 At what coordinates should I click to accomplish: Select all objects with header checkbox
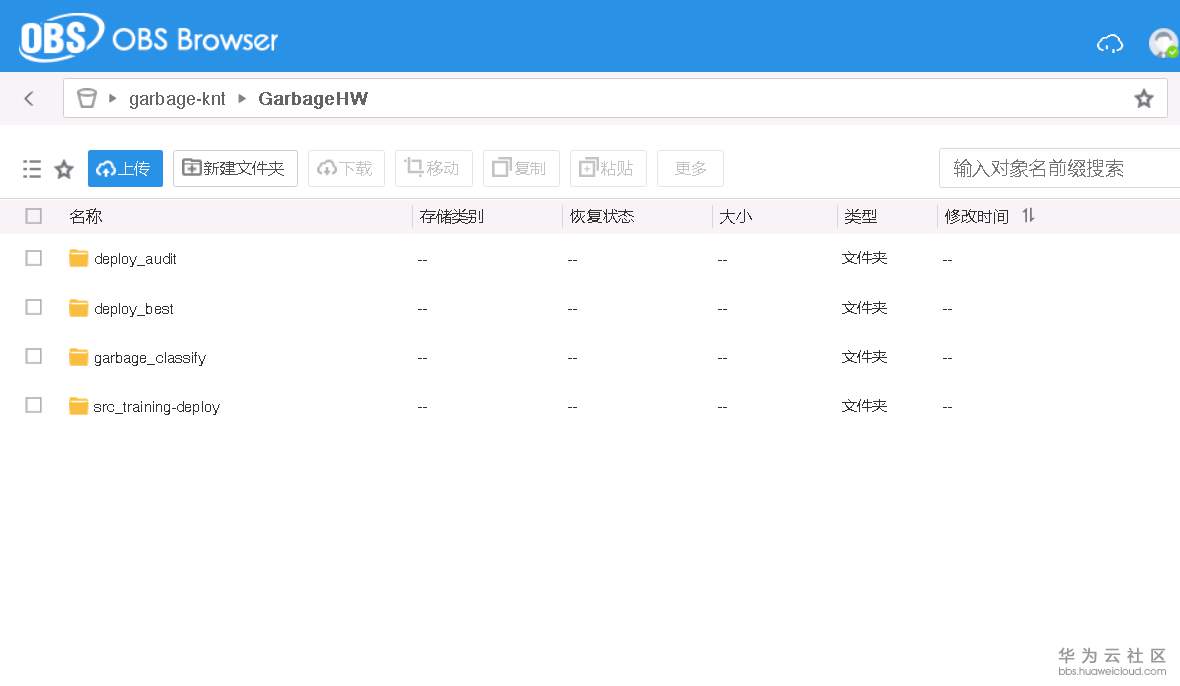33,216
